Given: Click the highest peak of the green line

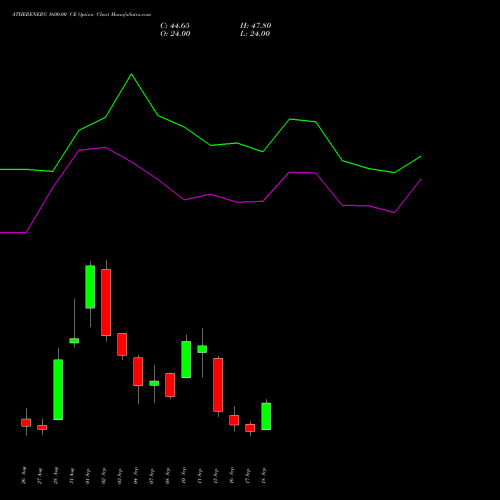Looking at the screenshot, I should [131, 74].
